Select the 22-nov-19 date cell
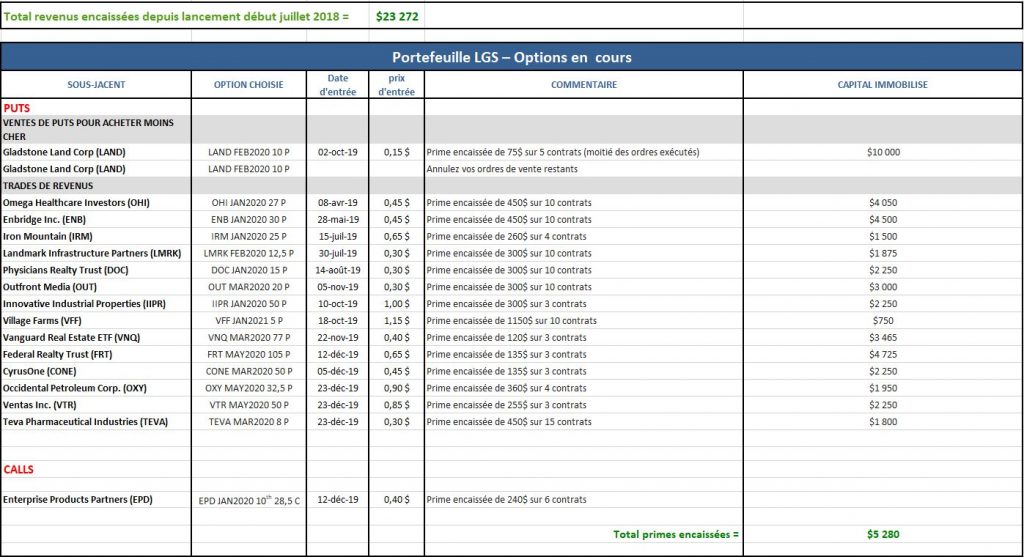 click(338, 338)
